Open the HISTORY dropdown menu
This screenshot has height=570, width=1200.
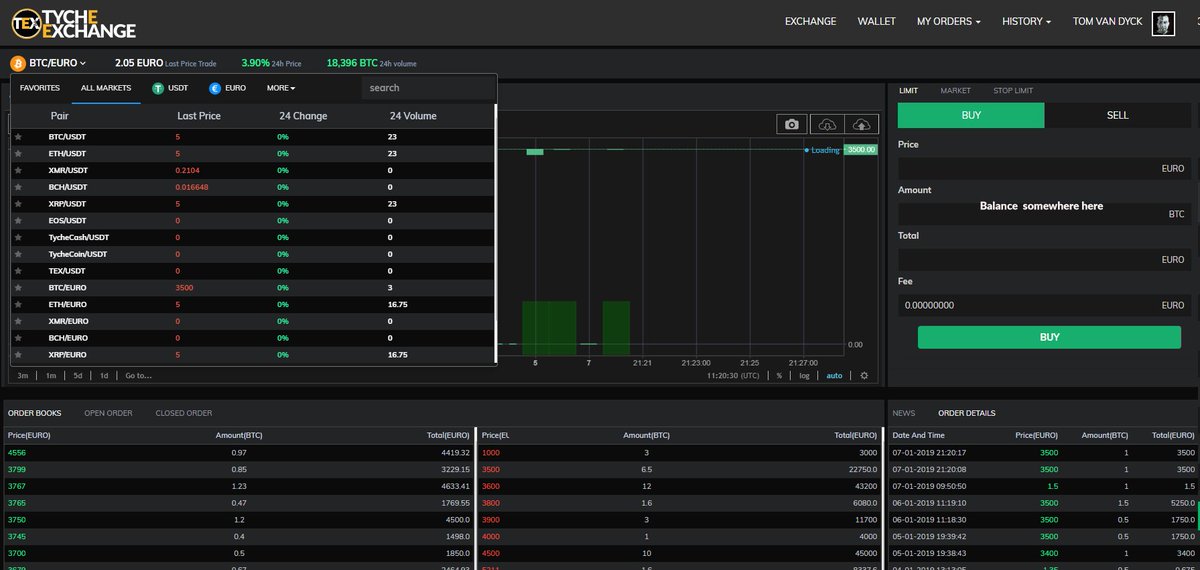[1027, 21]
